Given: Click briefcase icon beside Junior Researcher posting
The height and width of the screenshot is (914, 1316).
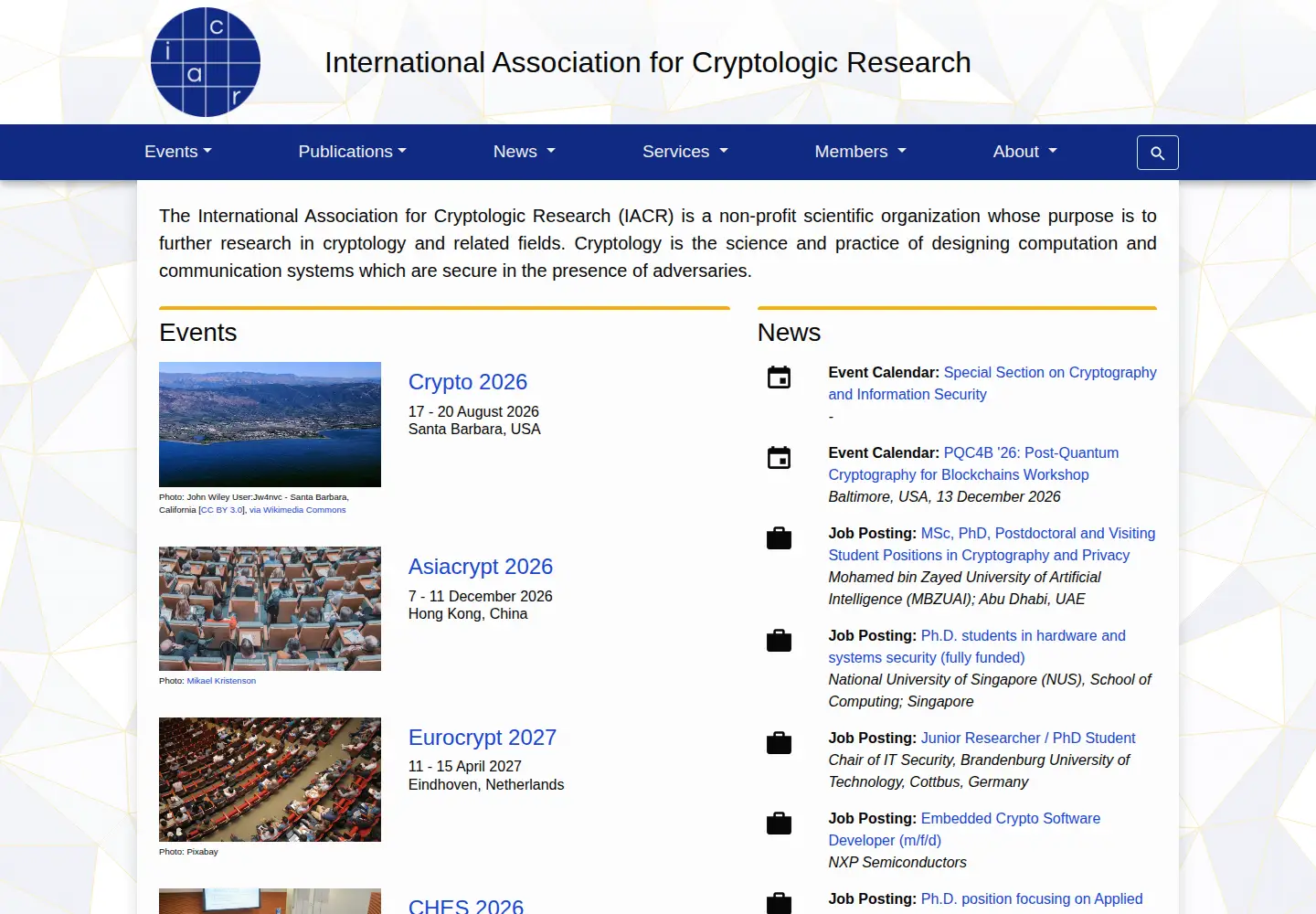Looking at the screenshot, I should click(x=779, y=743).
